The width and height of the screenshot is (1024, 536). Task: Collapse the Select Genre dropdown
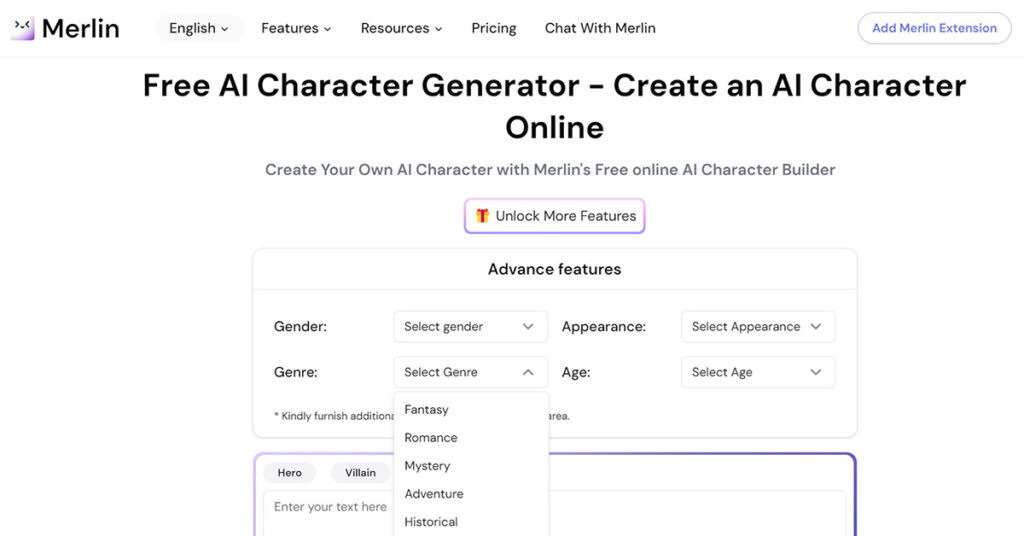(x=470, y=372)
